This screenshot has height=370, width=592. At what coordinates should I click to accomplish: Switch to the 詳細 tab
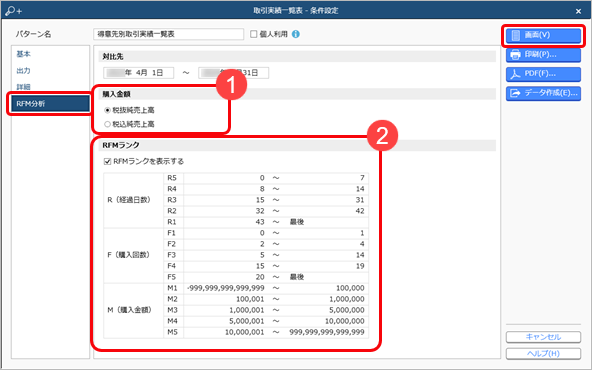[x=23, y=87]
